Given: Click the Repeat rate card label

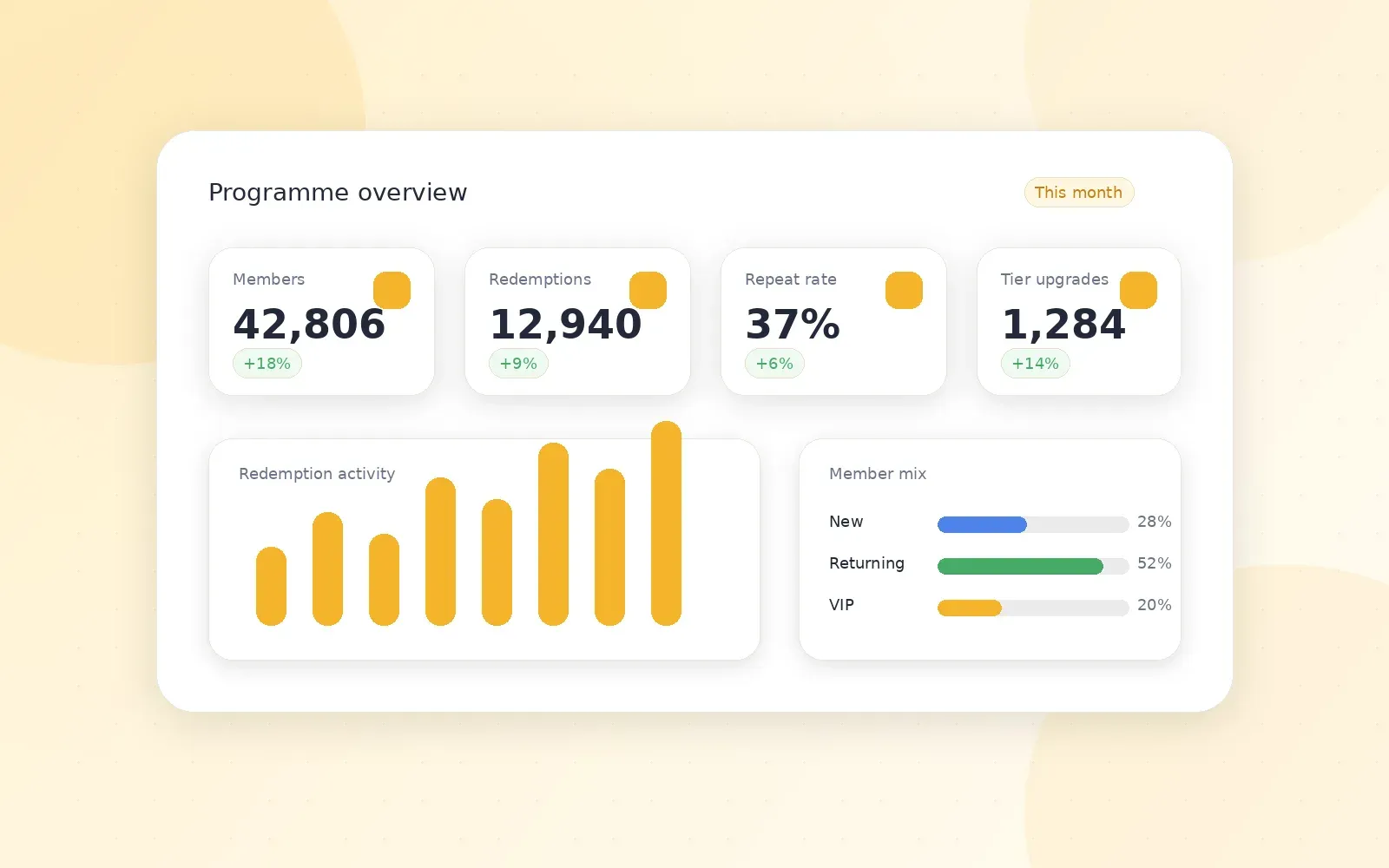Looking at the screenshot, I should (x=790, y=279).
